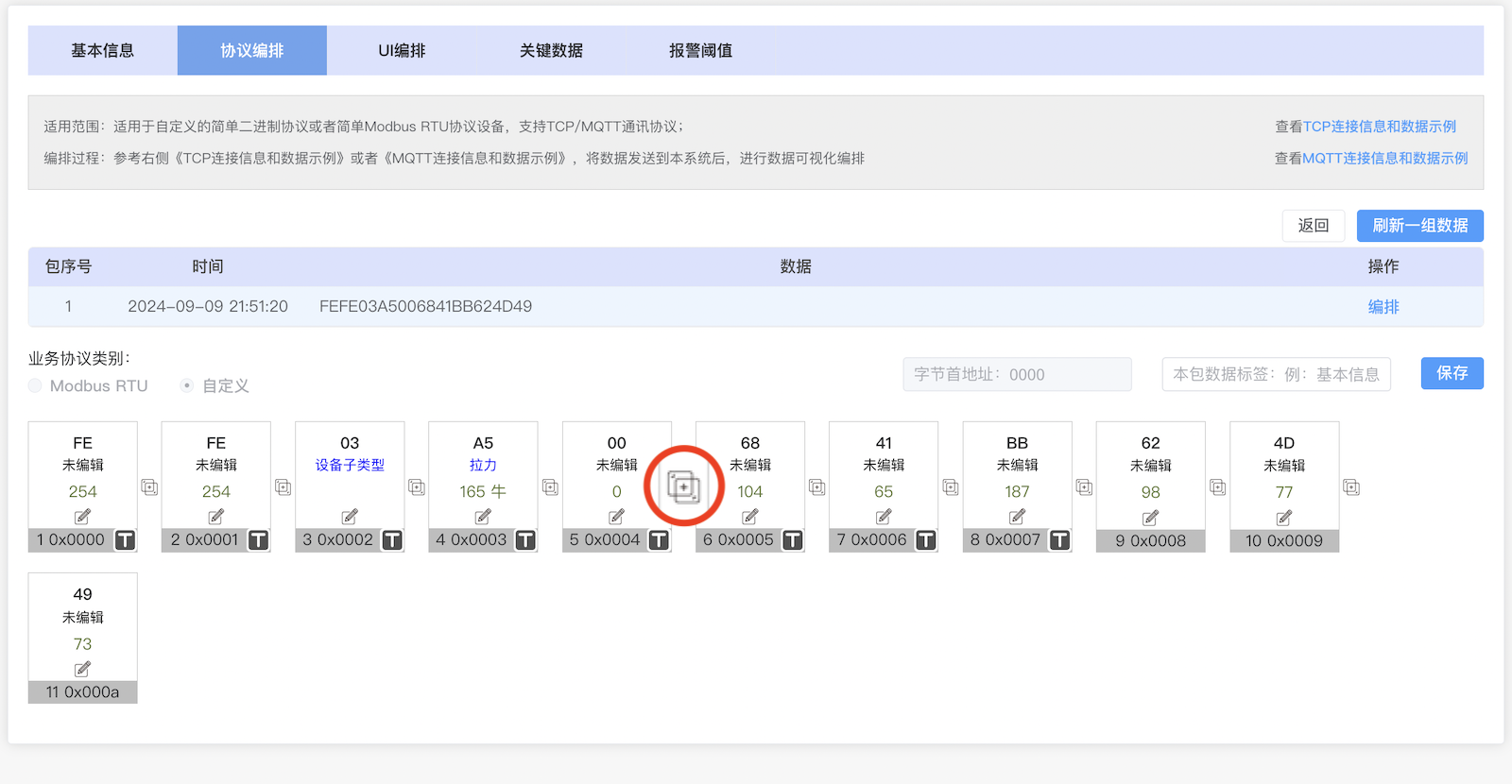The image size is (1512, 784).
Task: Click the value 104 on card 68
Action: [x=749, y=491]
